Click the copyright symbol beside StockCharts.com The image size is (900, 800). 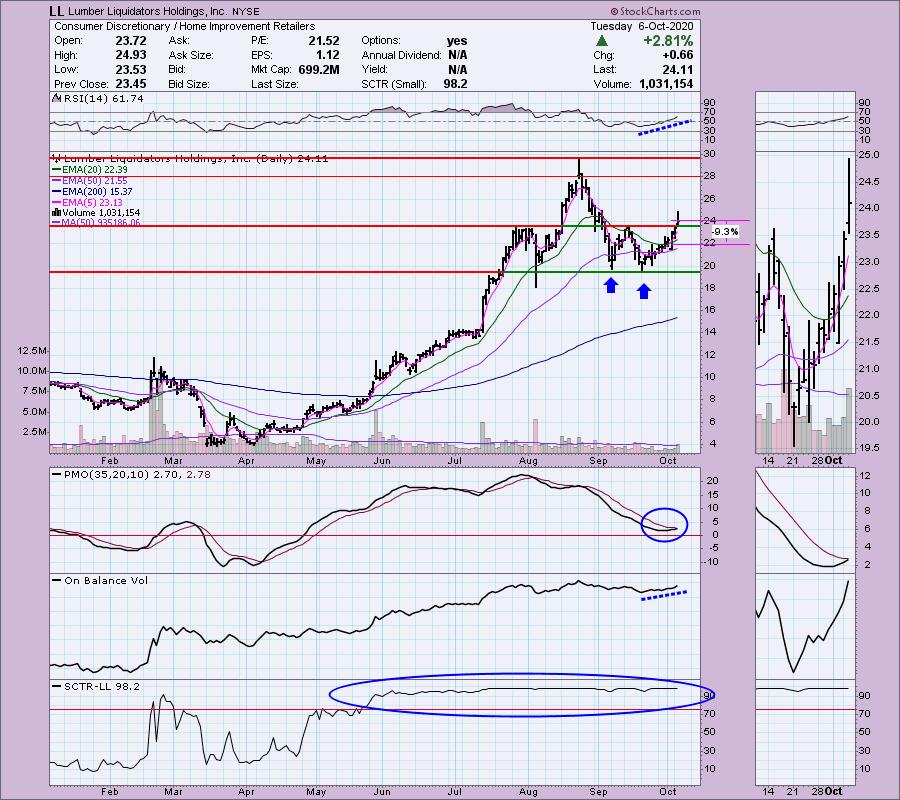click(x=614, y=11)
